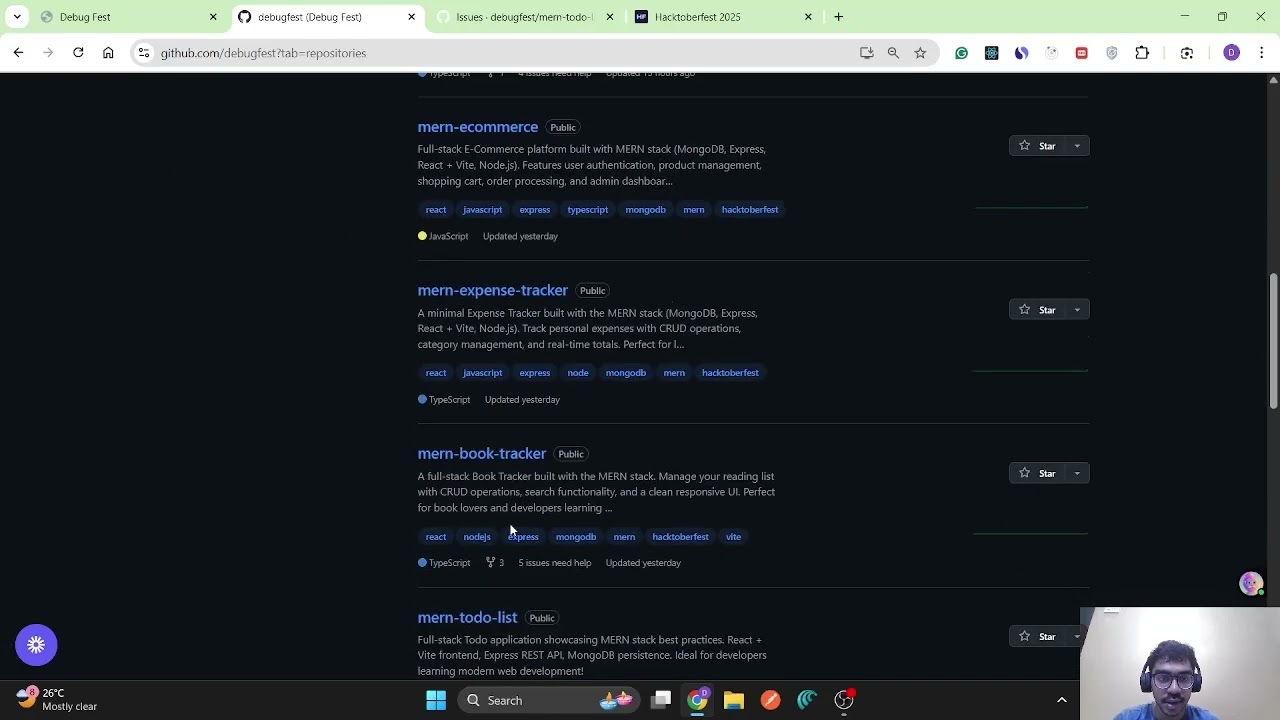Open Task View on the taskbar
This screenshot has width=1280, height=720.
pos(661,700)
